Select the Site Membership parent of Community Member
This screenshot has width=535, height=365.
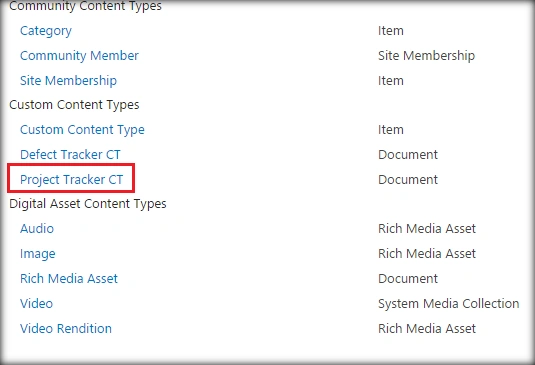(426, 56)
